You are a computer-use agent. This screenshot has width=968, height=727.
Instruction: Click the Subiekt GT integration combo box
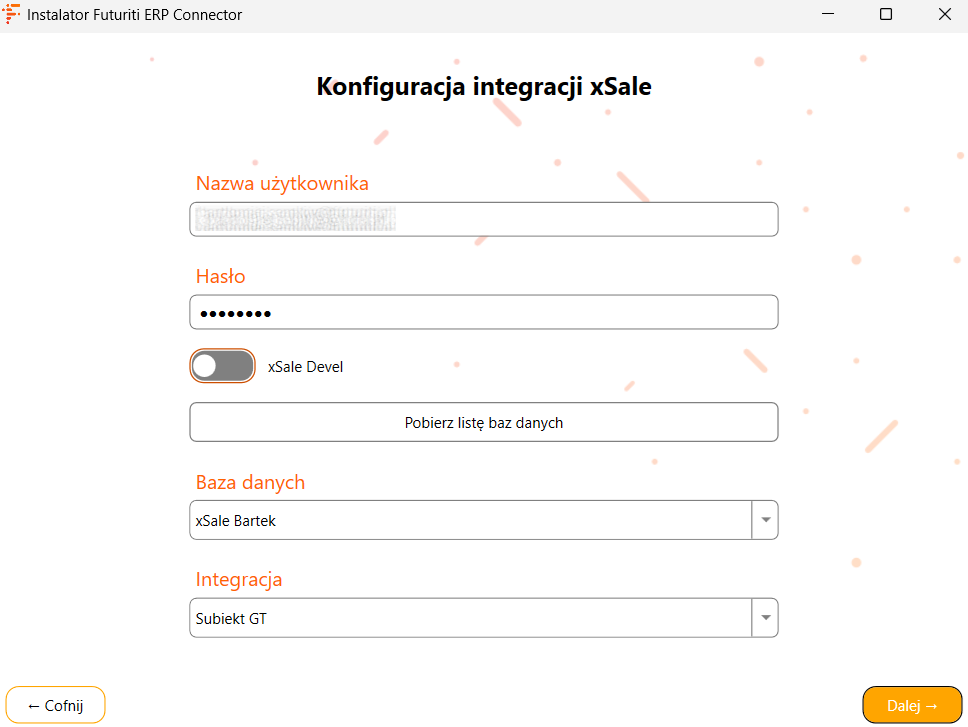pyautogui.click(x=470, y=618)
